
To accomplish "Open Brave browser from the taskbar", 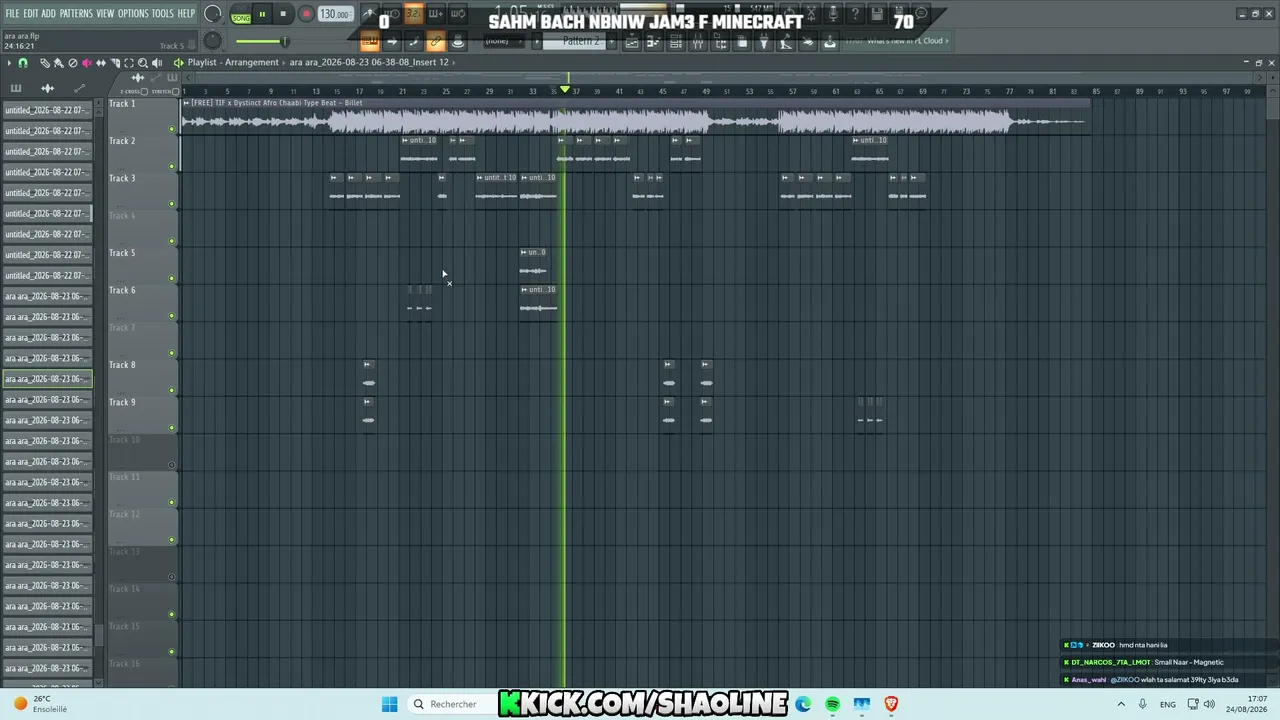I will [891, 704].
